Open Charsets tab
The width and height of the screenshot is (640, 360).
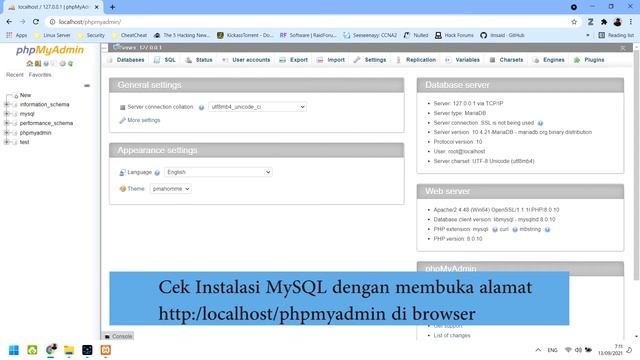point(506,60)
